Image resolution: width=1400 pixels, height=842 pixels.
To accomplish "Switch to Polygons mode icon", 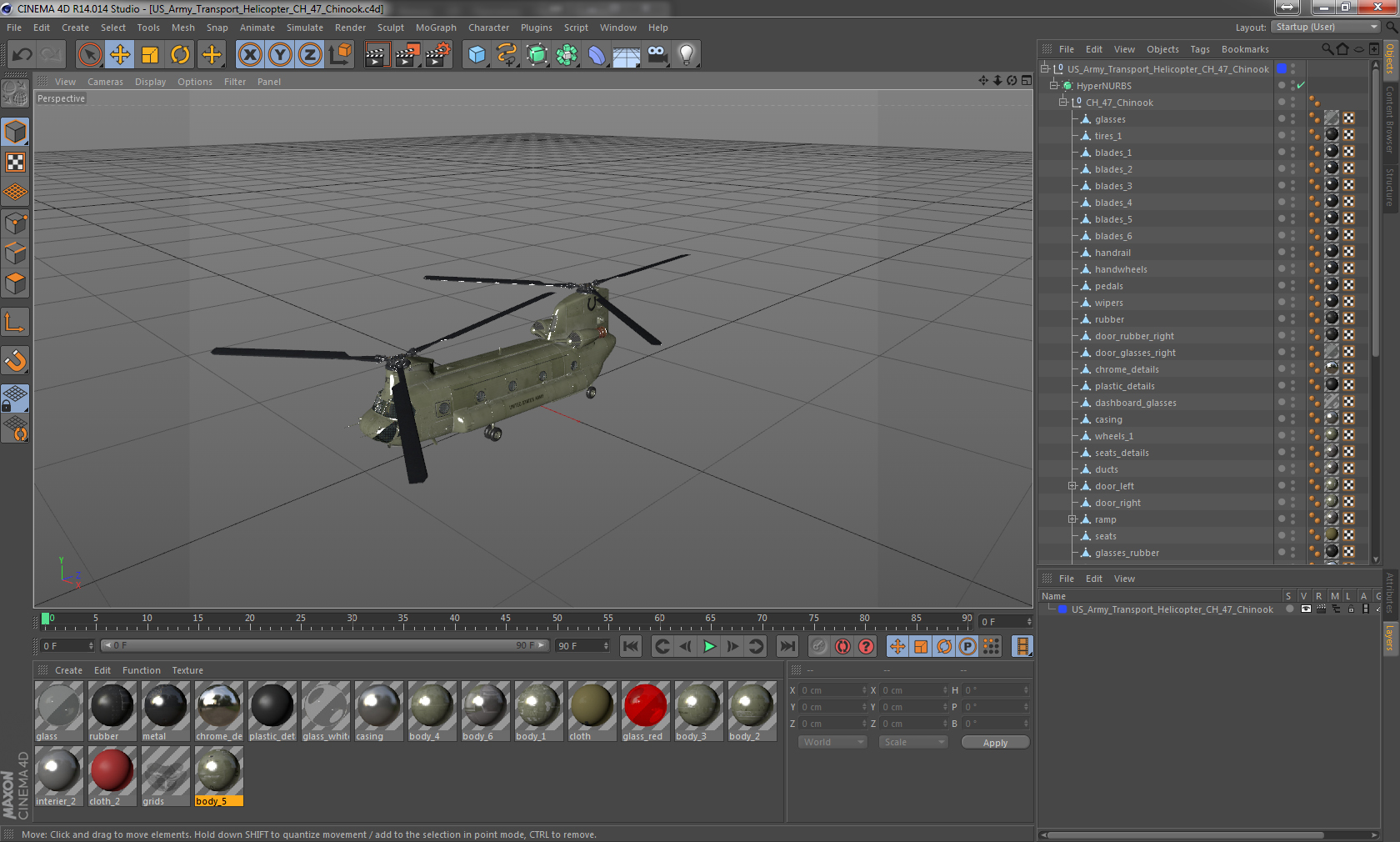I will (x=15, y=283).
